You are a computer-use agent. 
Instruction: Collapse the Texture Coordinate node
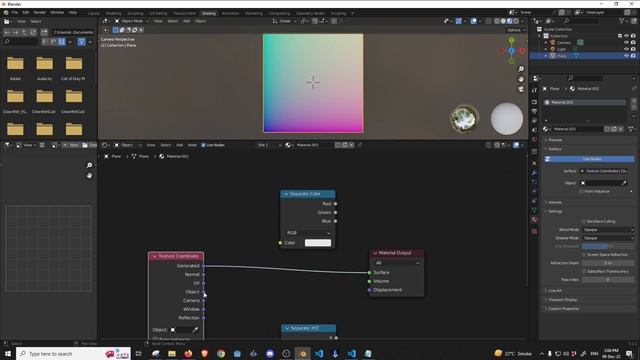[155, 256]
